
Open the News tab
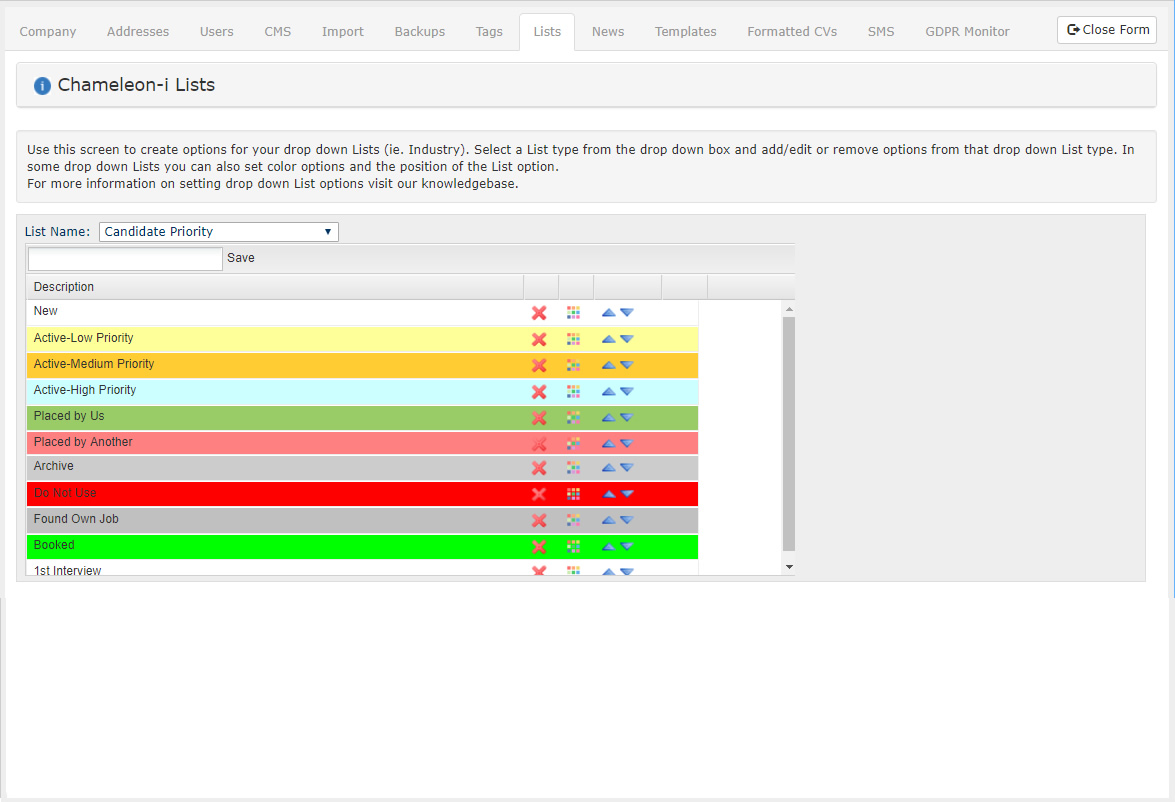[x=608, y=31]
